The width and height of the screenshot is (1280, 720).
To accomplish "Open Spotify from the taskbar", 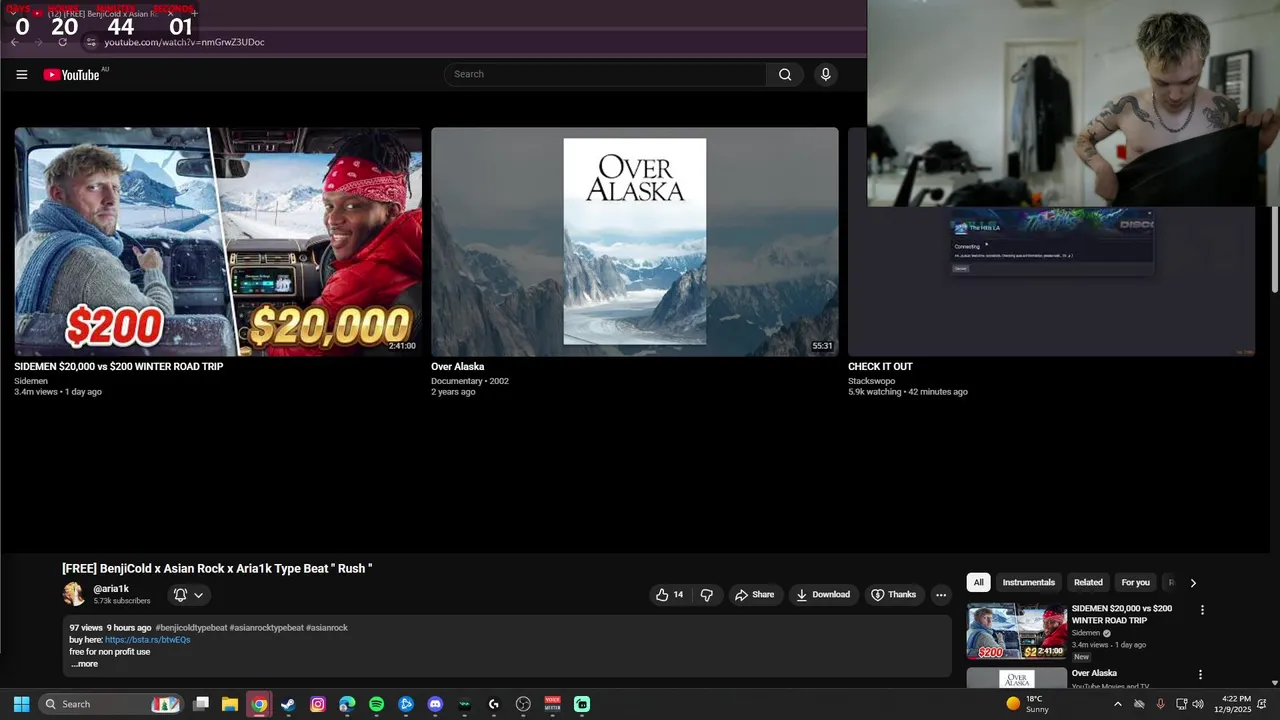I will (376, 704).
